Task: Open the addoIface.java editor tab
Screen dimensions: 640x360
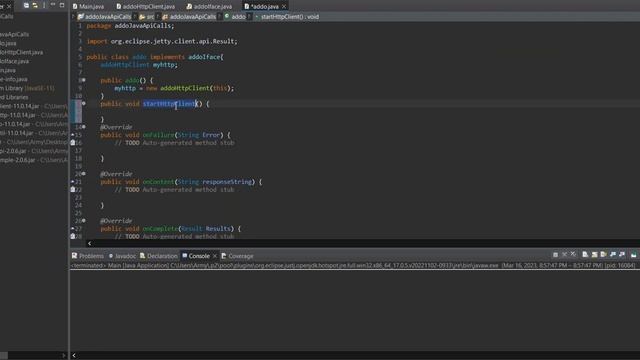Action: point(209,7)
